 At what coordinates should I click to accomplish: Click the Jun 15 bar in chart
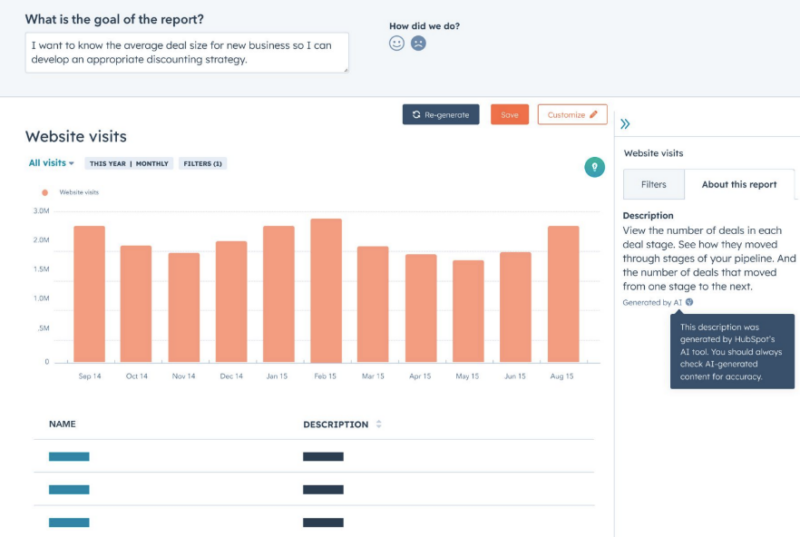click(x=515, y=307)
